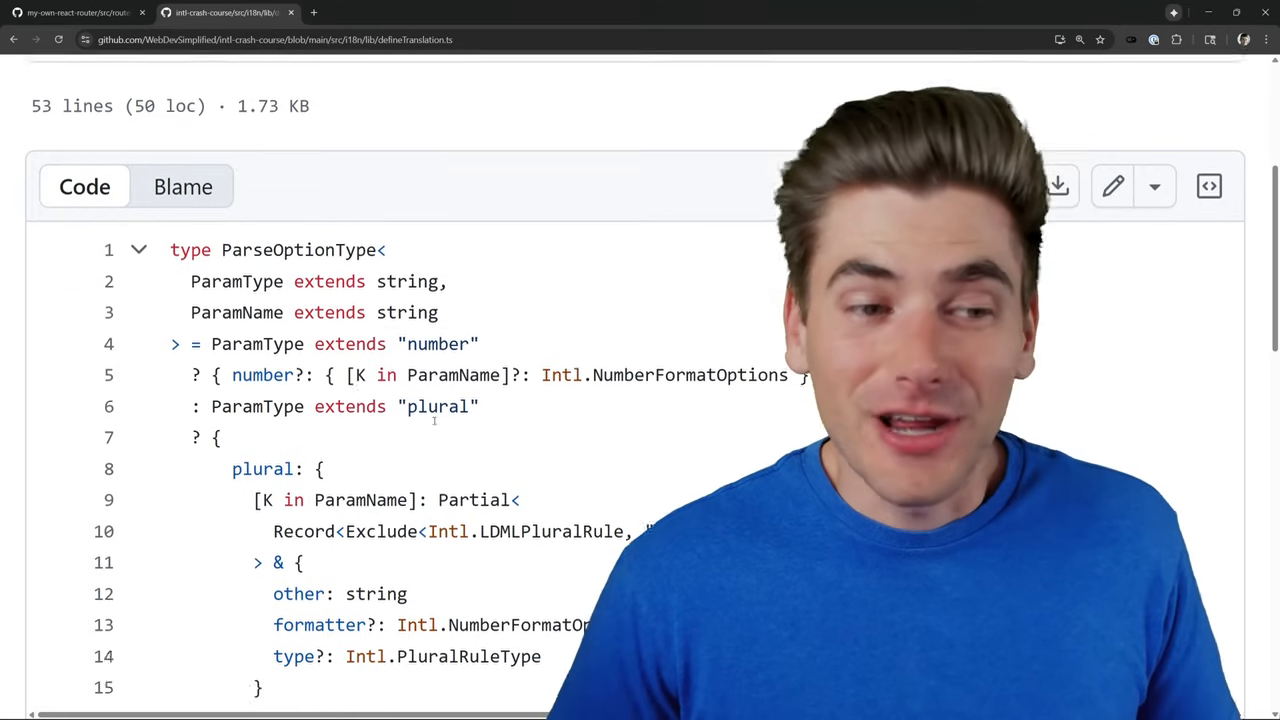
Task: Click line number 8
Action: (x=108, y=469)
